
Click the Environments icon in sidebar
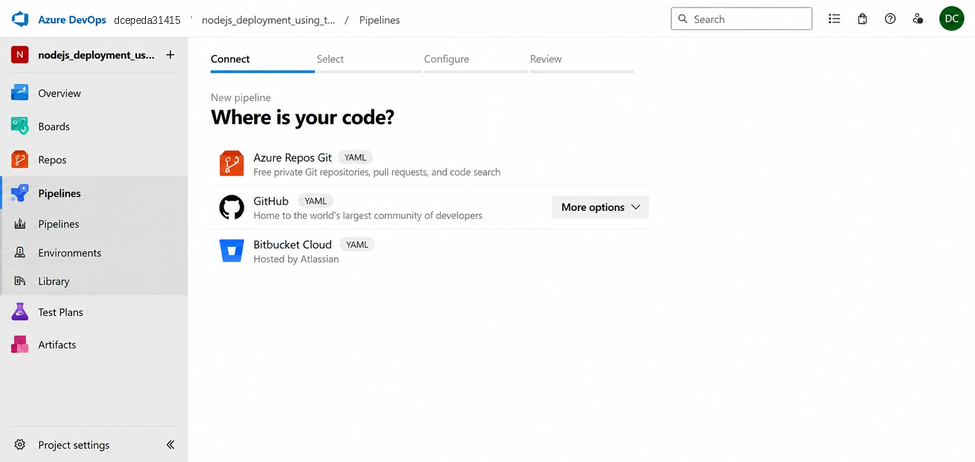[x=20, y=252]
